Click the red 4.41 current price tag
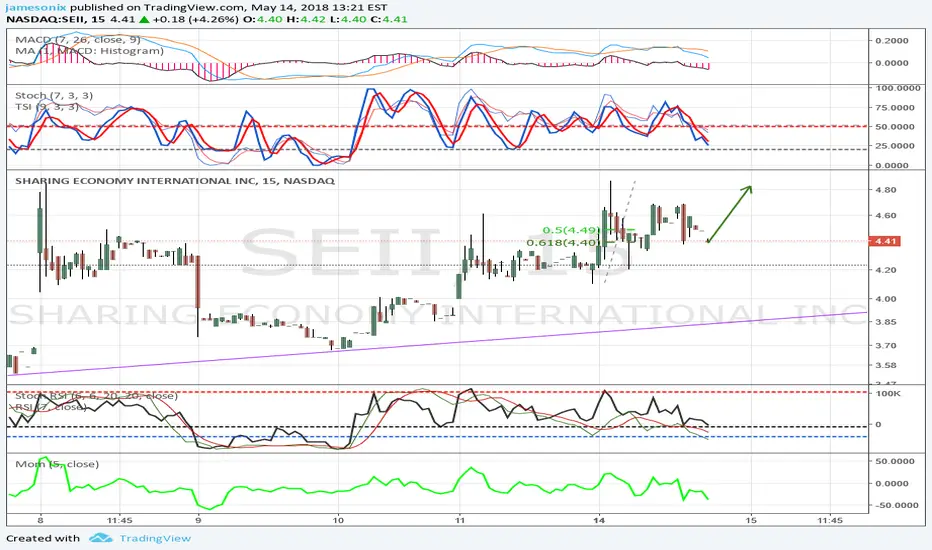 tap(884, 241)
